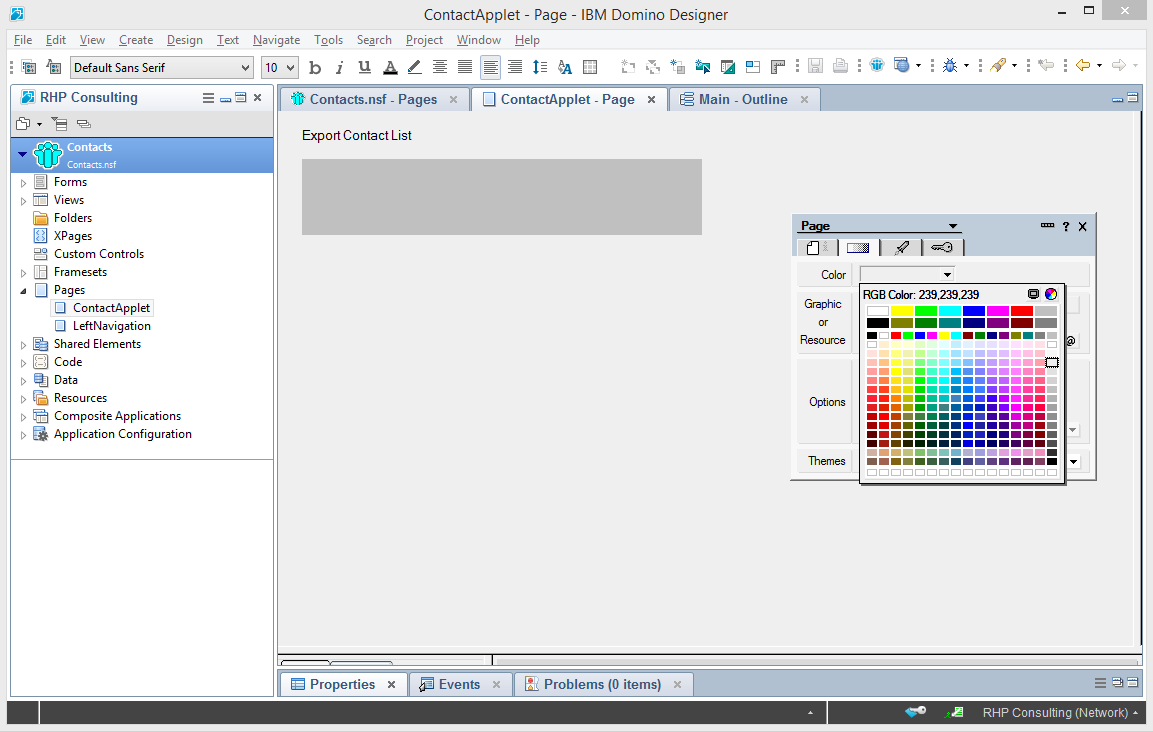Viewport: 1153px width, 732px height.
Task: Click the text color icon in toolbar
Action: click(x=390, y=67)
